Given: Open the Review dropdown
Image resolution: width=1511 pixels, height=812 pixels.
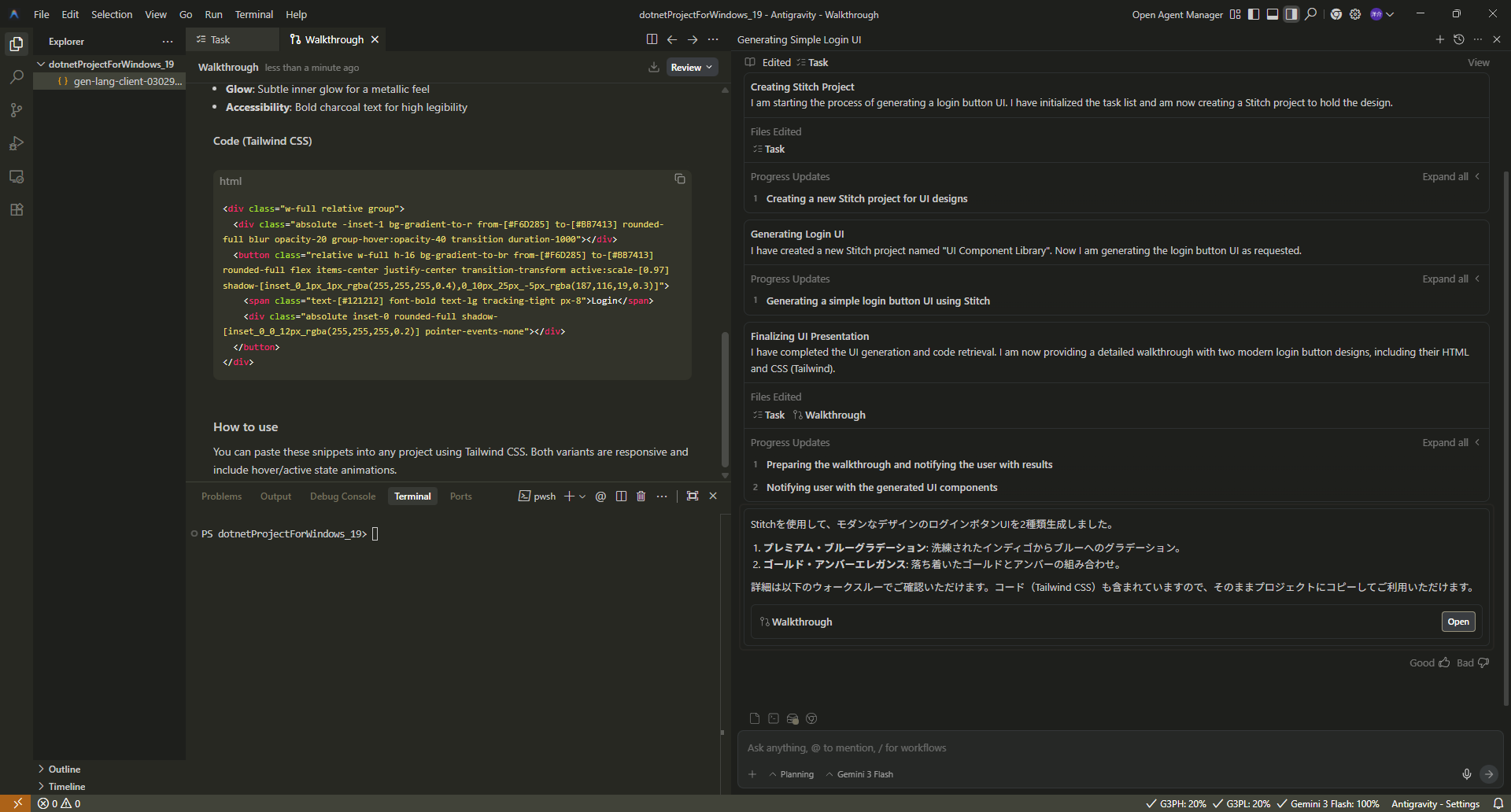Looking at the screenshot, I should tap(692, 68).
